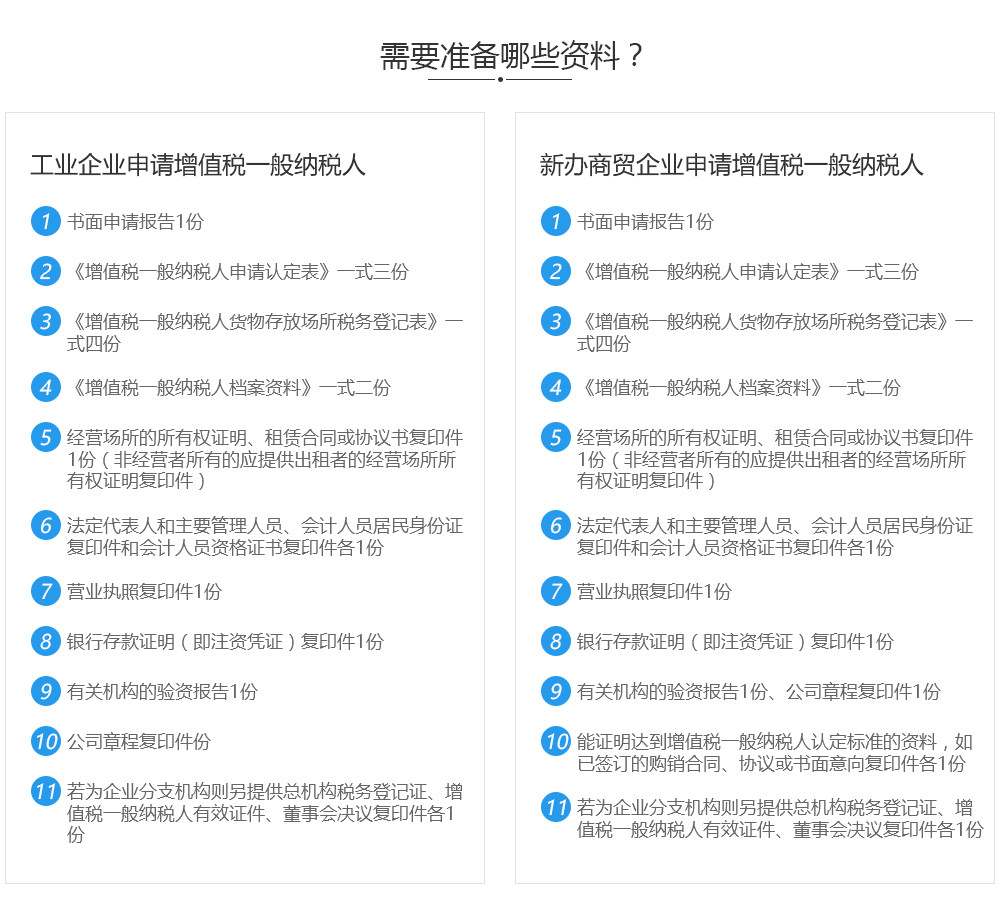The image size is (1000, 924).
Task: Click 若为企业分支机构 item in 新办商贸企业 list
Action: 780,819
